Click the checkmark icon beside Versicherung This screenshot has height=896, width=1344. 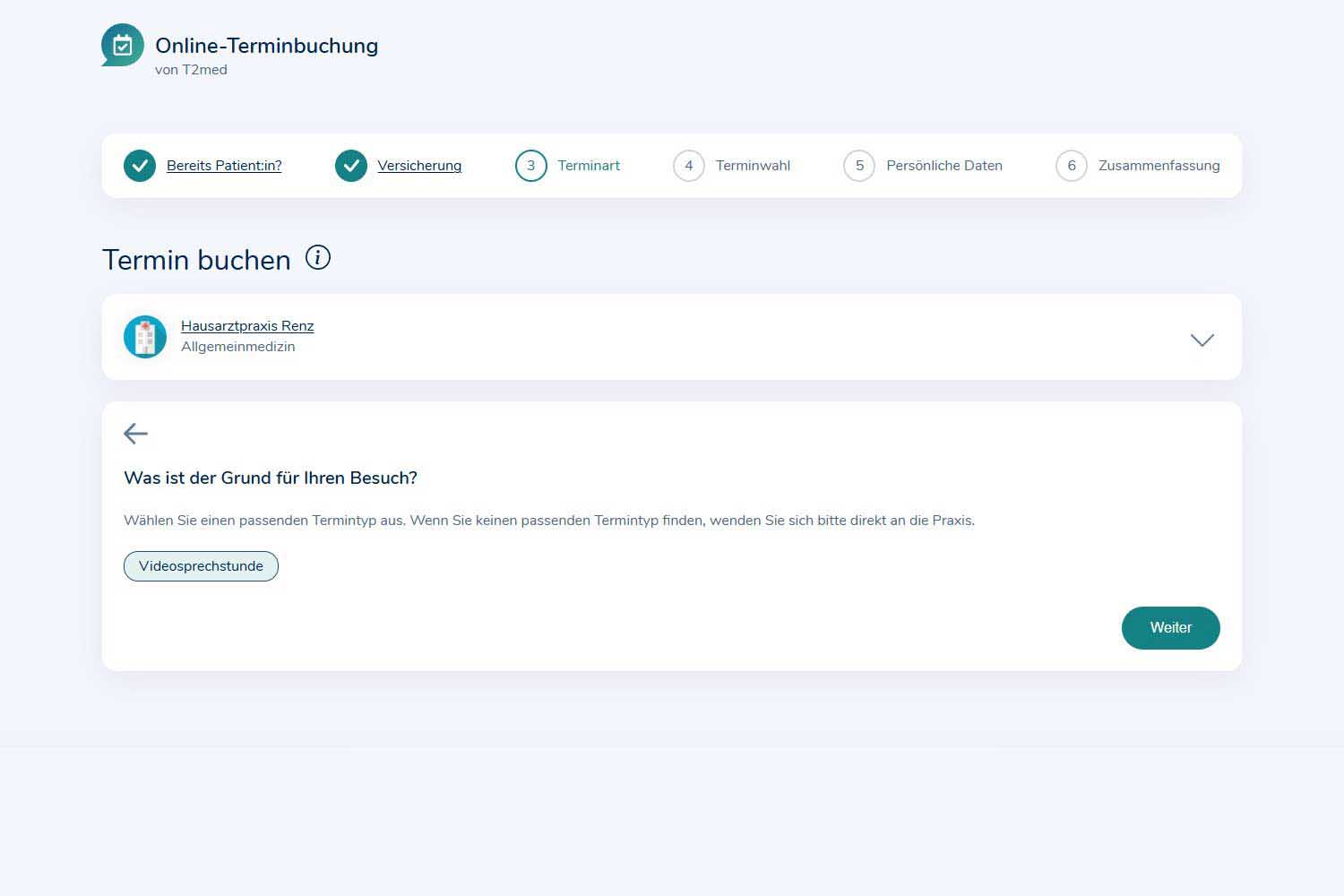pos(351,166)
